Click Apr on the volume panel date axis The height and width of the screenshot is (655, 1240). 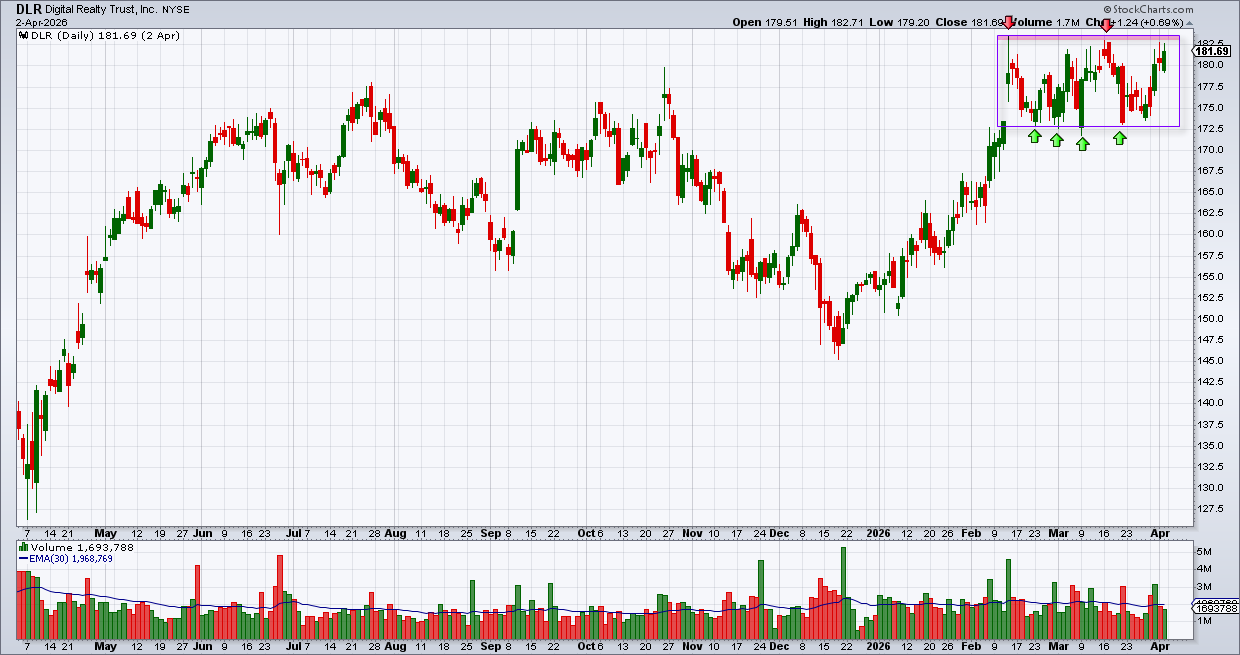(1159, 647)
